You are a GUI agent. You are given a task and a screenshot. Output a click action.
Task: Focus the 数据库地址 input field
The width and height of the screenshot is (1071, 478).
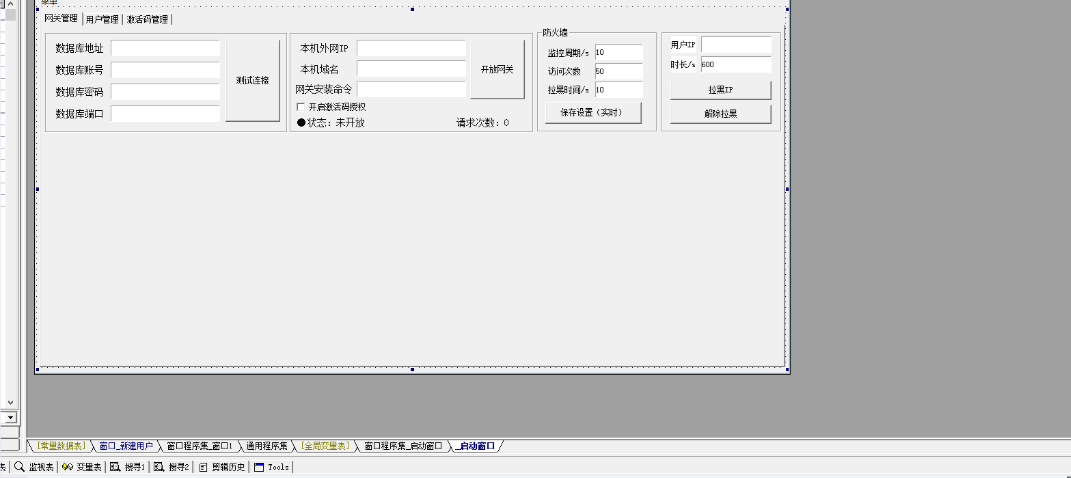(165, 48)
